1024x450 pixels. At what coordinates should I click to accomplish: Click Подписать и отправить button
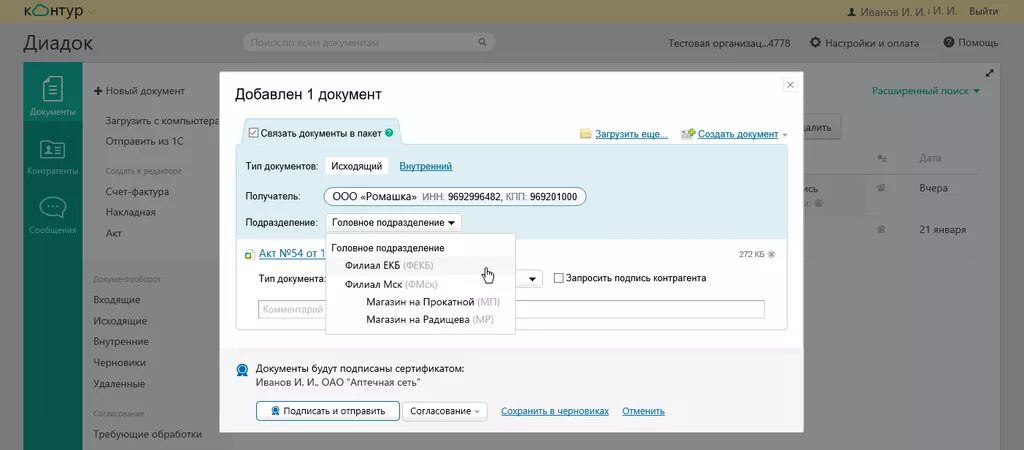(x=327, y=411)
